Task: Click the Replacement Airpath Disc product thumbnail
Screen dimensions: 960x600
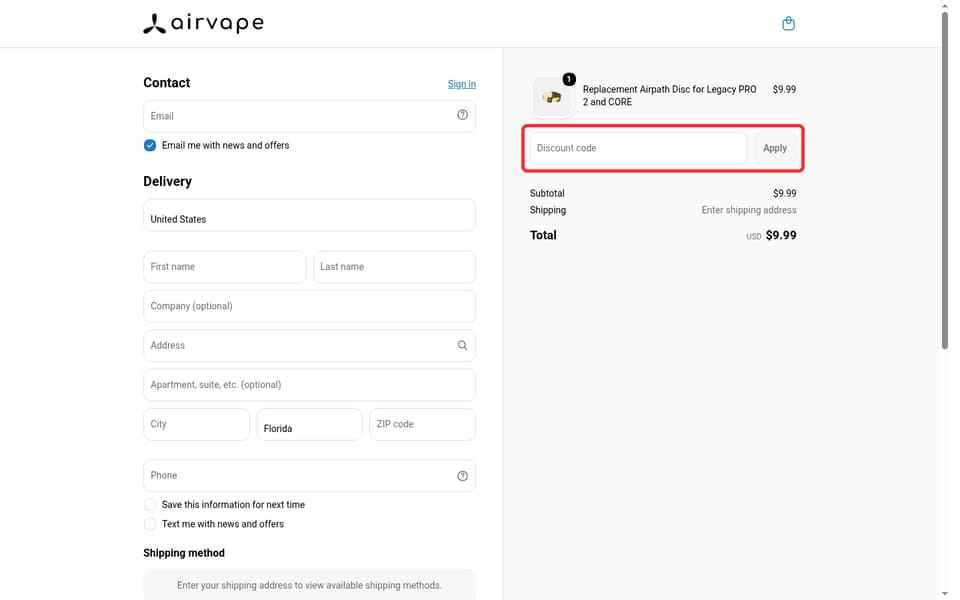Action: 552,96
